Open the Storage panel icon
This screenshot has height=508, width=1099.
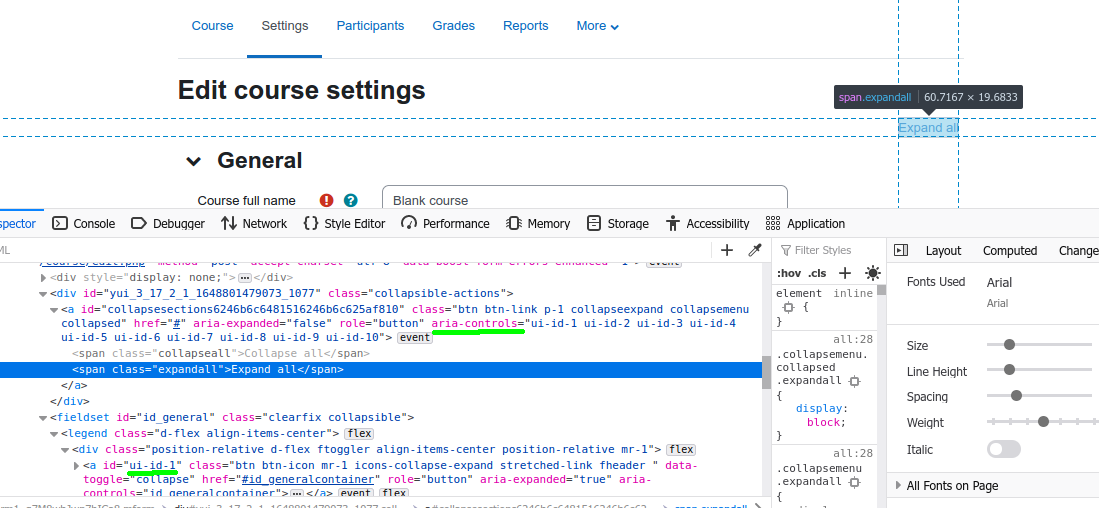[x=594, y=224]
